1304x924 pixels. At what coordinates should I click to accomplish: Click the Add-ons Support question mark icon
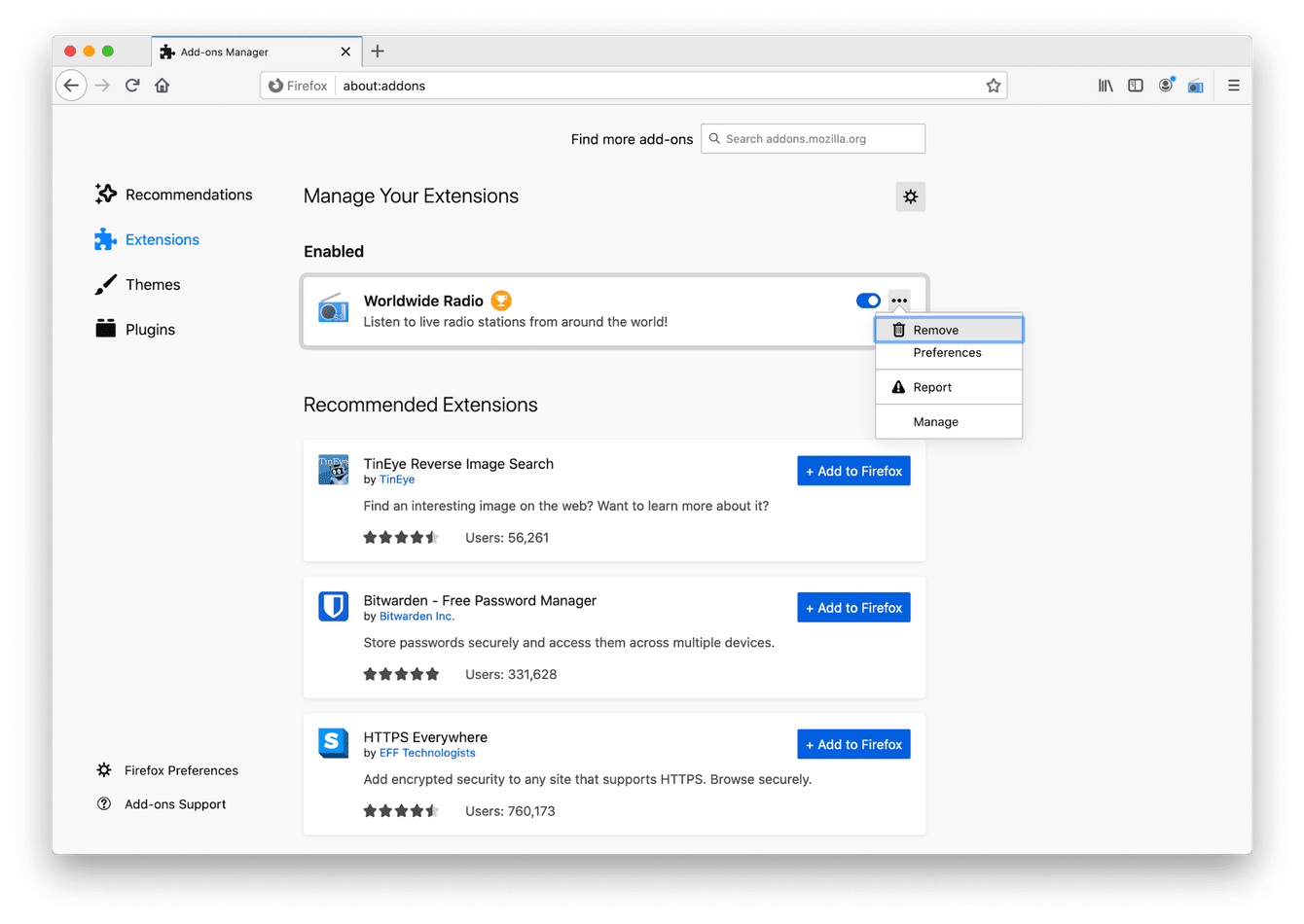pyautogui.click(x=104, y=803)
